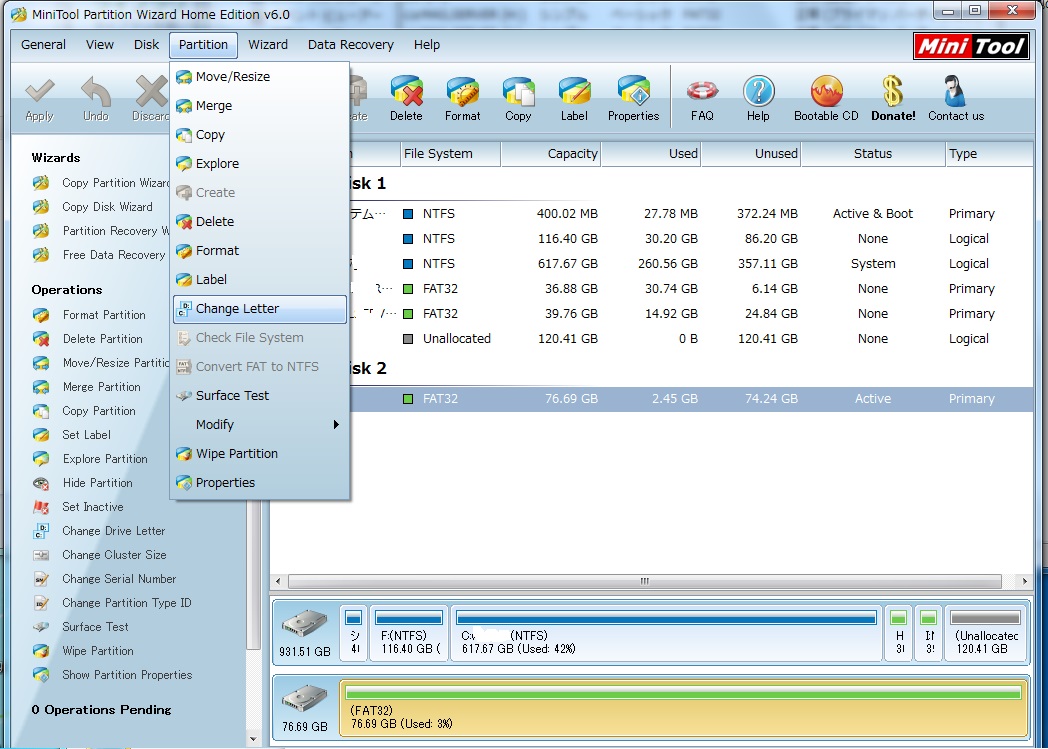This screenshot has height=749, width=1048.
Task: Choose Delete Partition in Operations panel
Action: coord(102,339)
